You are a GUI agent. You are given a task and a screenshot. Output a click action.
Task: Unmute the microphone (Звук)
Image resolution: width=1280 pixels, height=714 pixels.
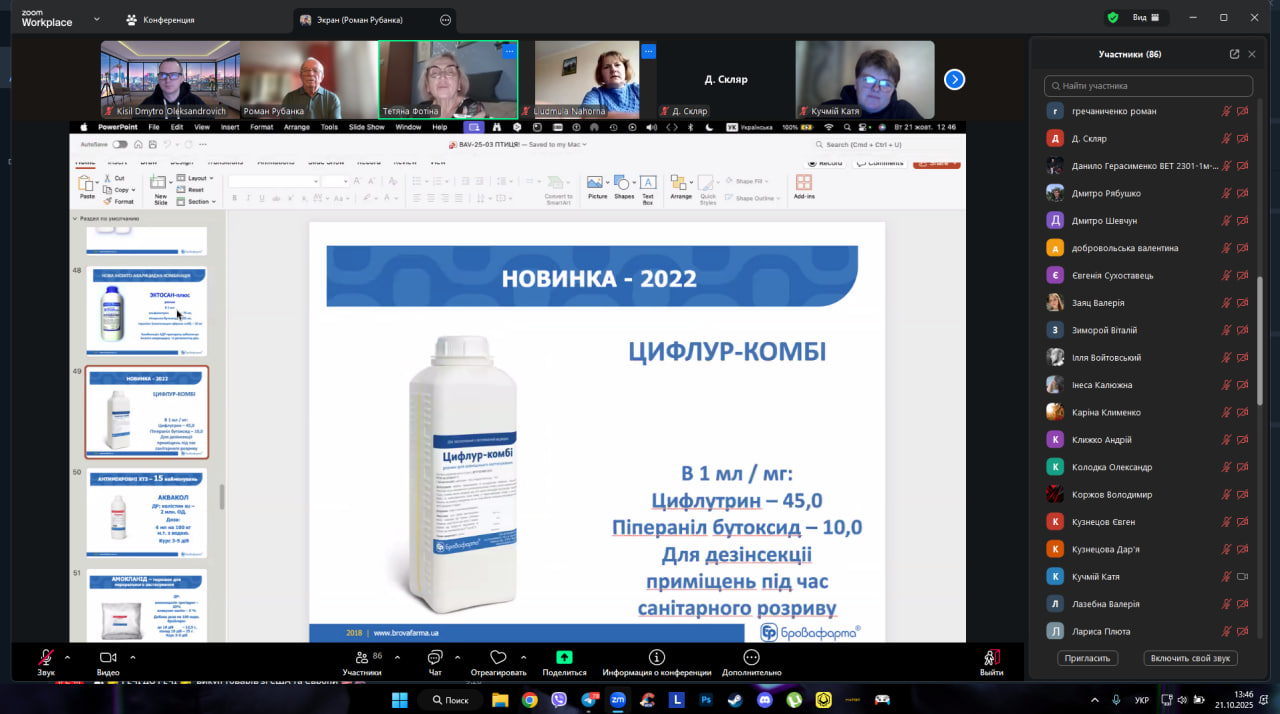46,657
